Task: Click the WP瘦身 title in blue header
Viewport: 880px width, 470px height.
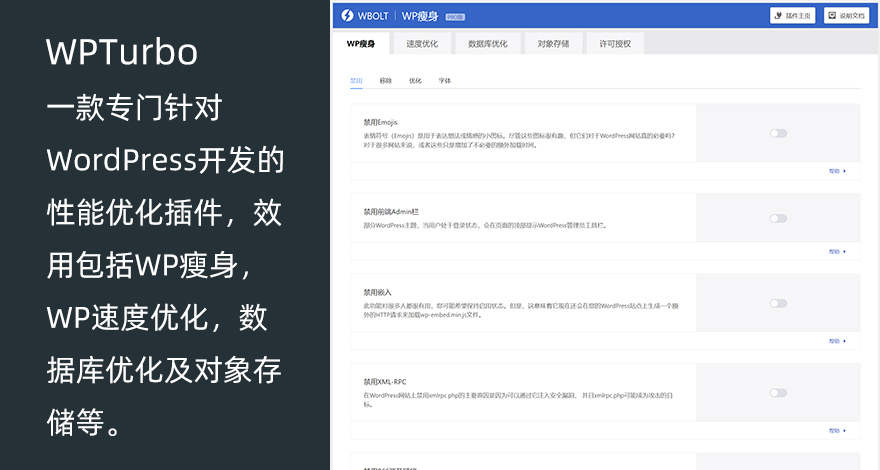Action: [x=420, y=16]
